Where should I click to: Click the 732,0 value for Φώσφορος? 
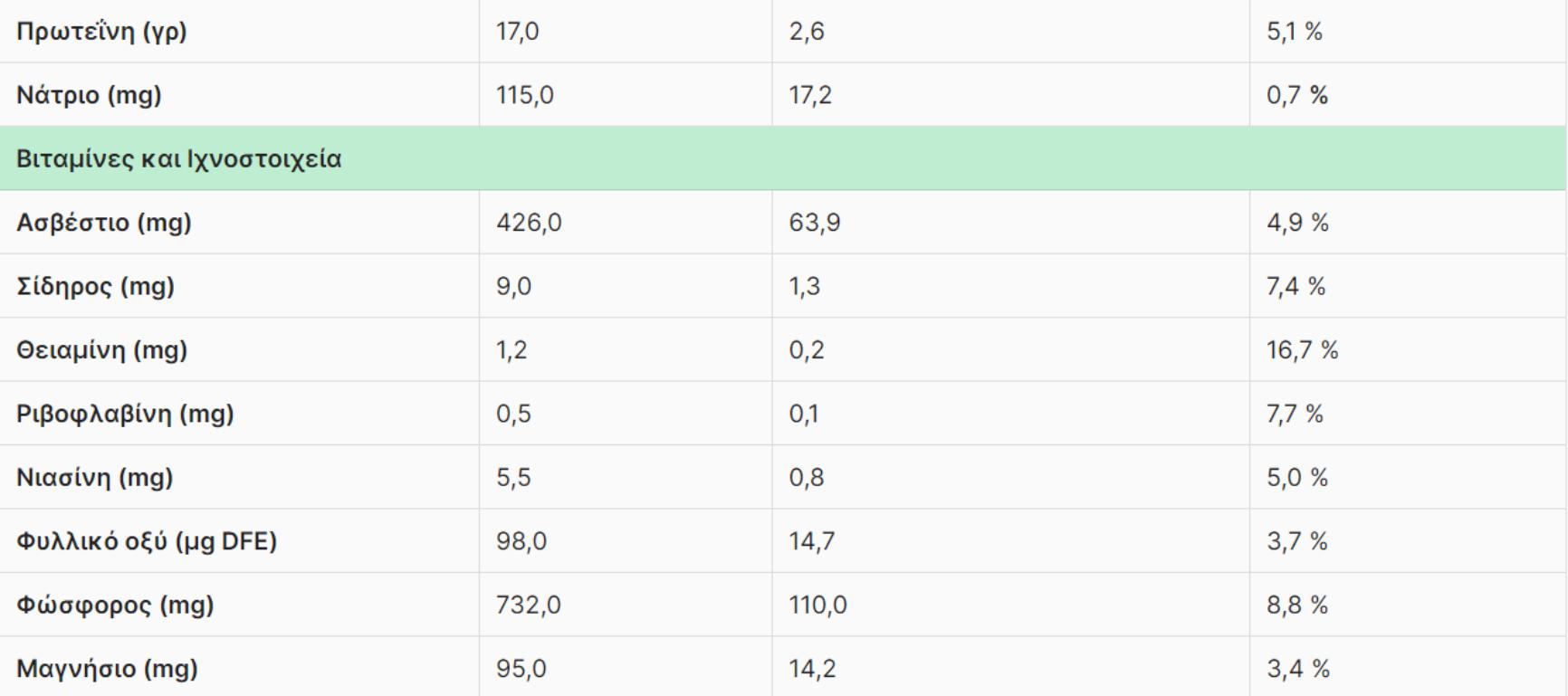tap(529, 605)
